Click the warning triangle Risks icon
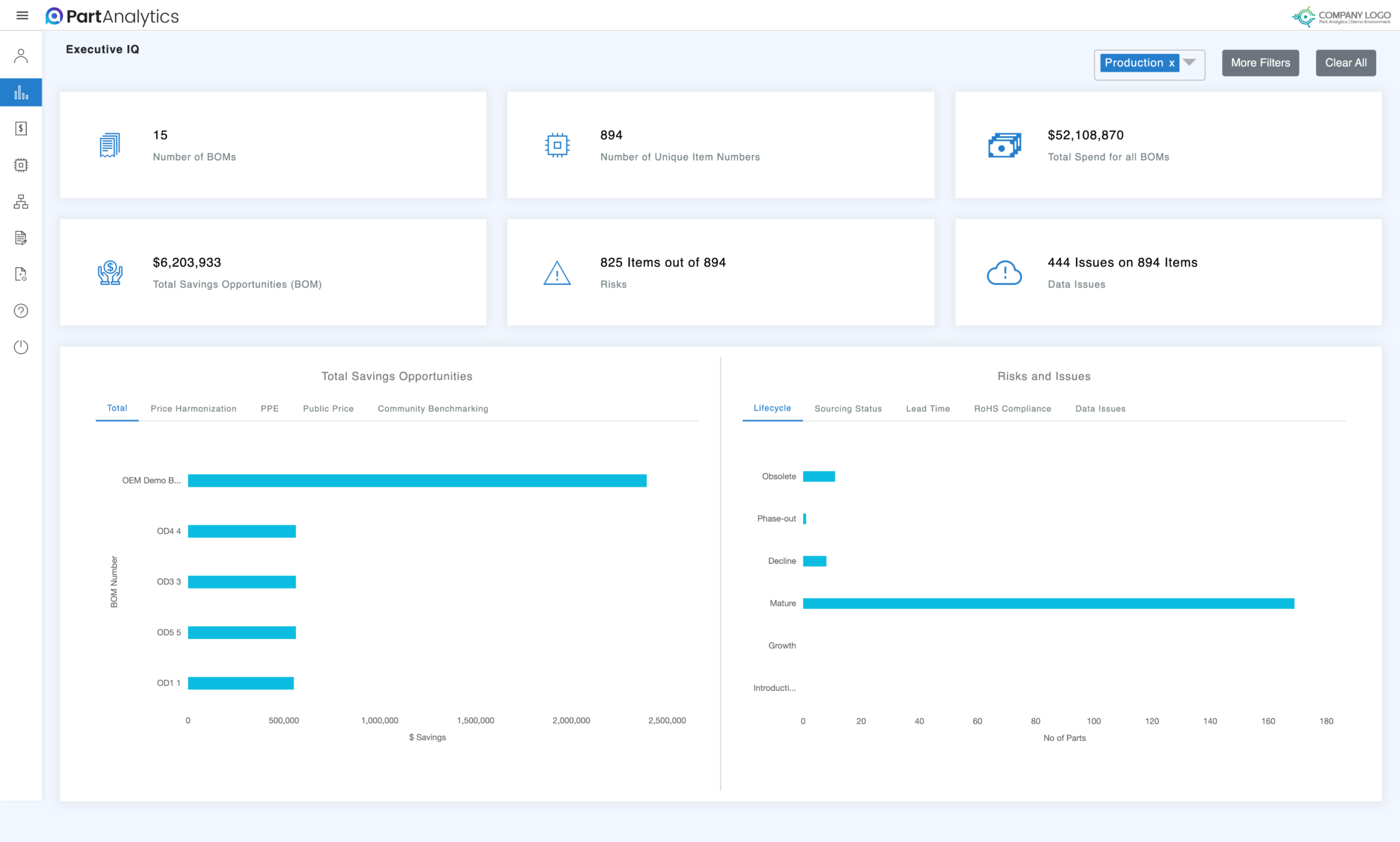This screenshot has width=1400, height=842. point(557,273)
